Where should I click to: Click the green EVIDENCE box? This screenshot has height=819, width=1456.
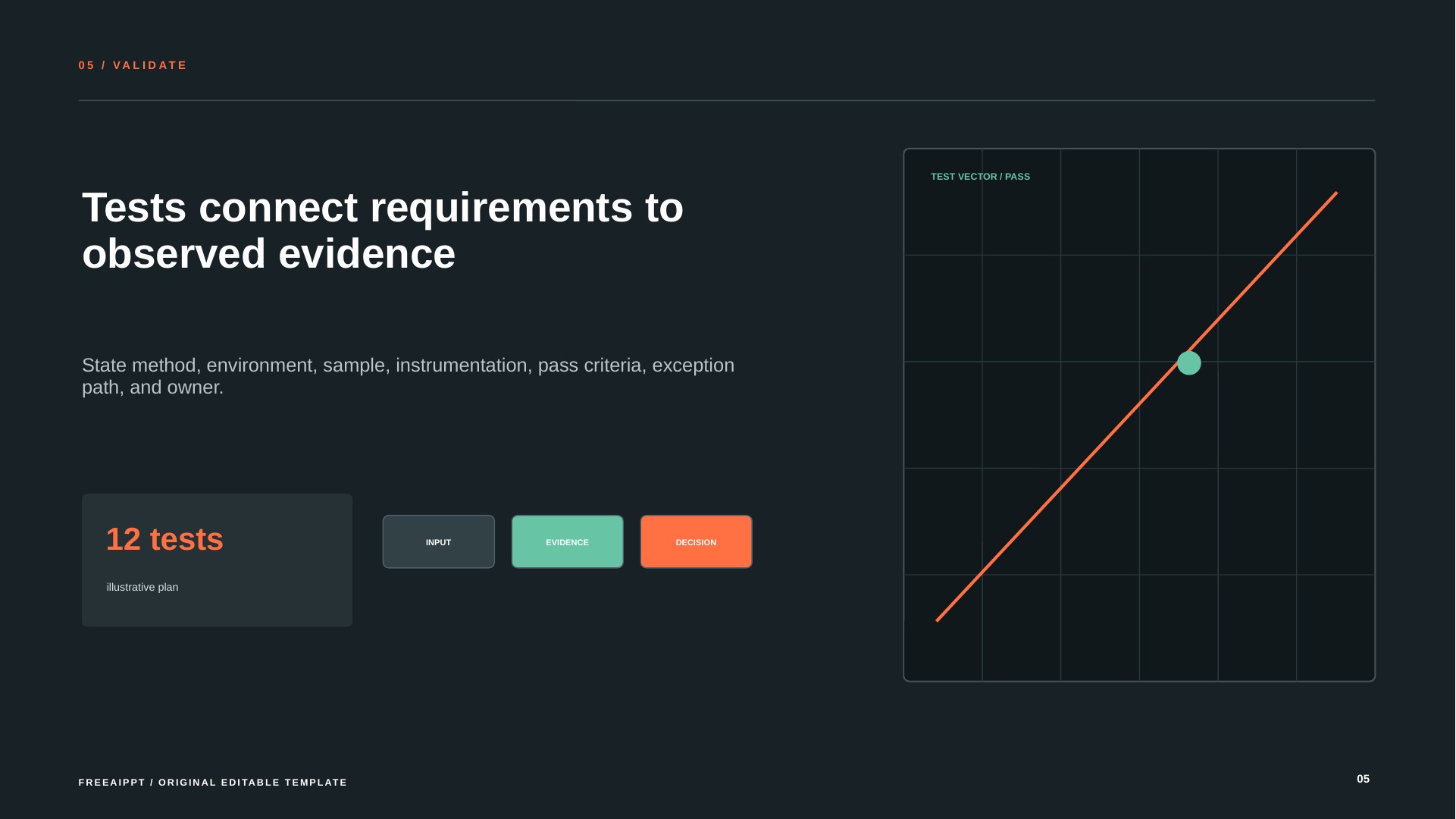567,541
